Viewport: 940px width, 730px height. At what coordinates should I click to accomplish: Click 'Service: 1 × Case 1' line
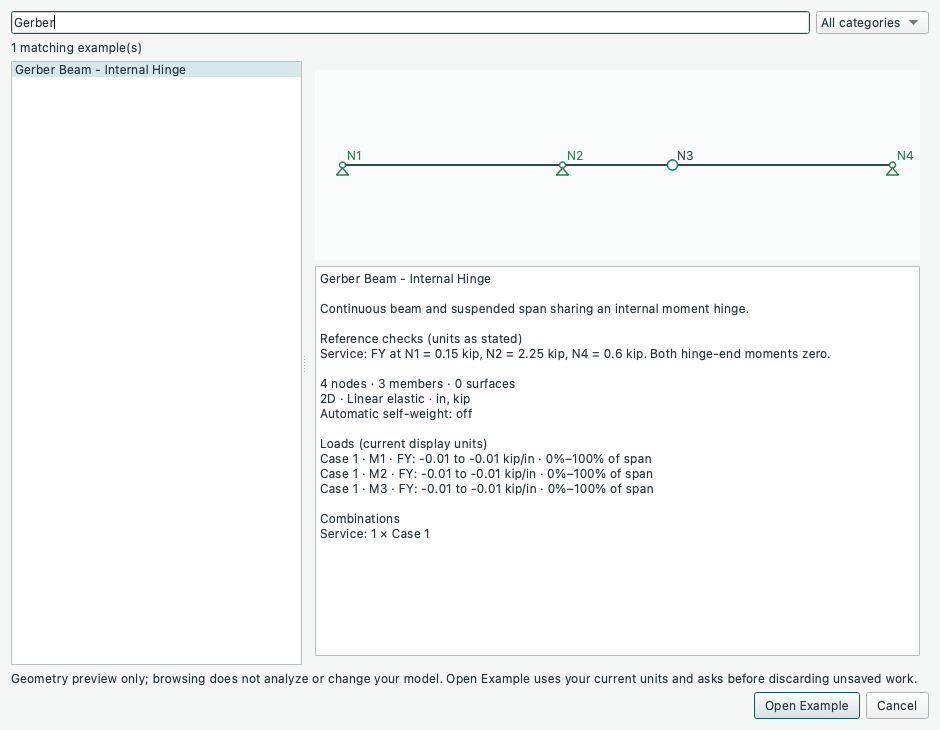(x=375, y=533)
